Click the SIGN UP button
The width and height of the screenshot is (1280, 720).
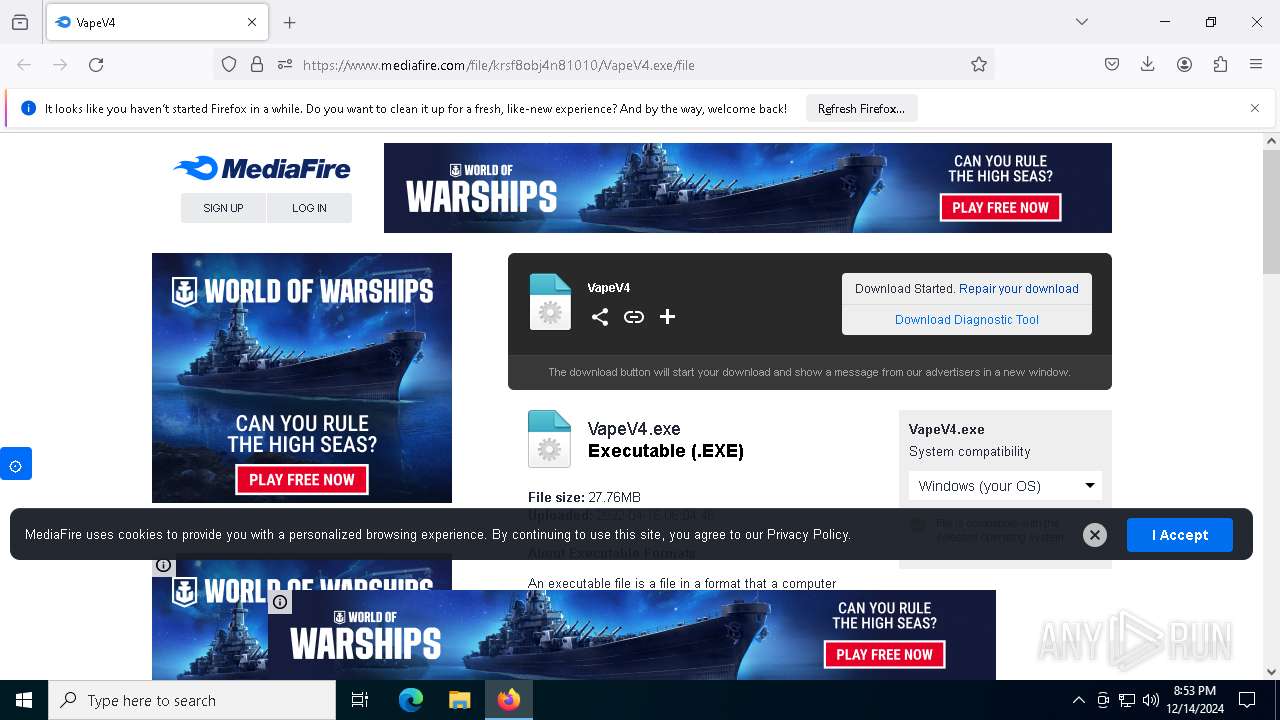[x=223, y=208]
